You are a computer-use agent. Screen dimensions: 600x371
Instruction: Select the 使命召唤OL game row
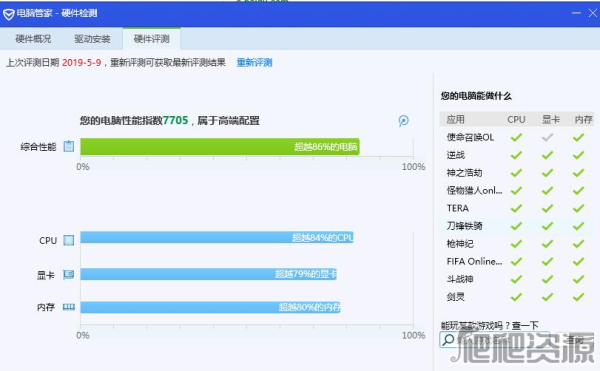pos(516,137)
